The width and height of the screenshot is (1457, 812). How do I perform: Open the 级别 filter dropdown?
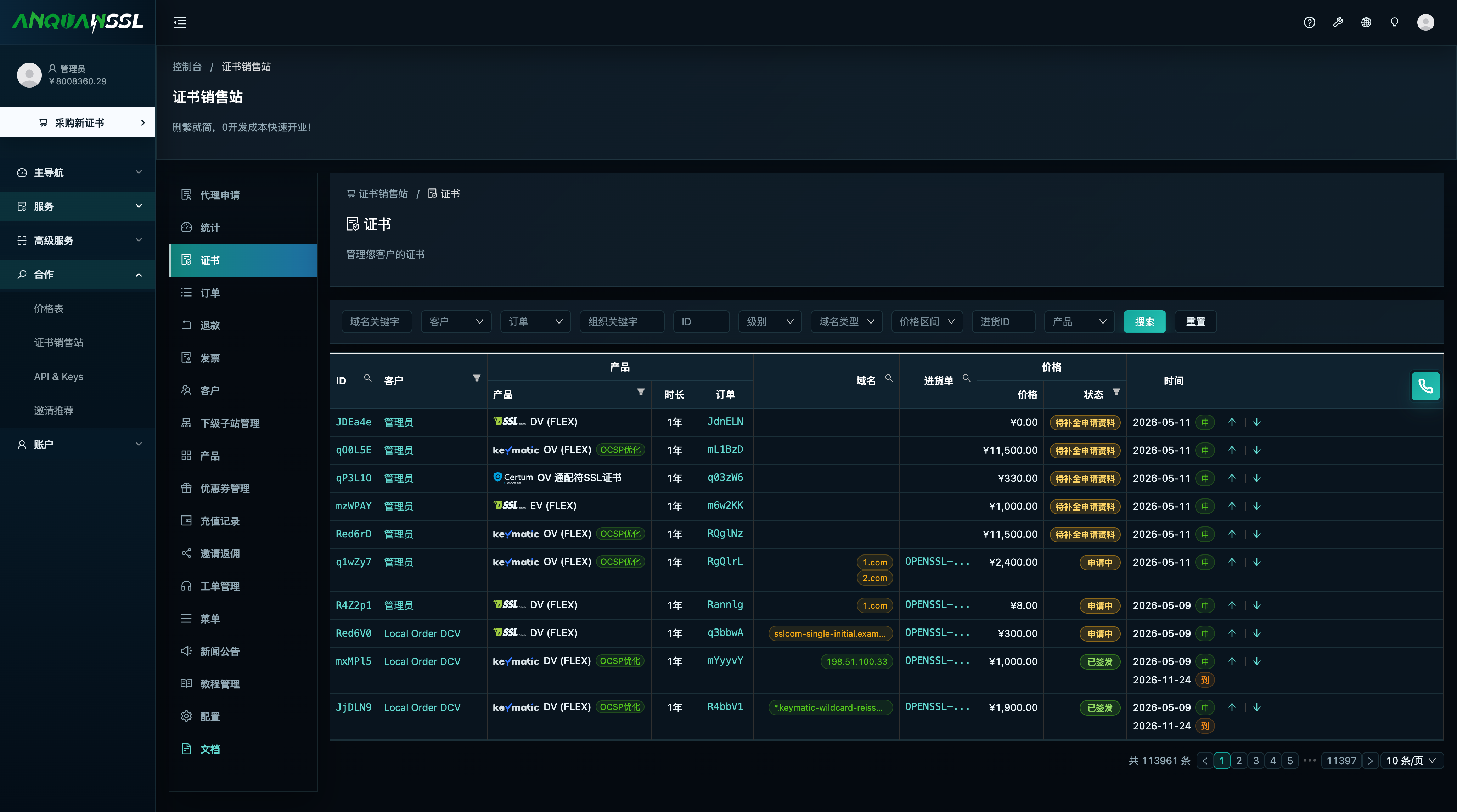point(770,322)
